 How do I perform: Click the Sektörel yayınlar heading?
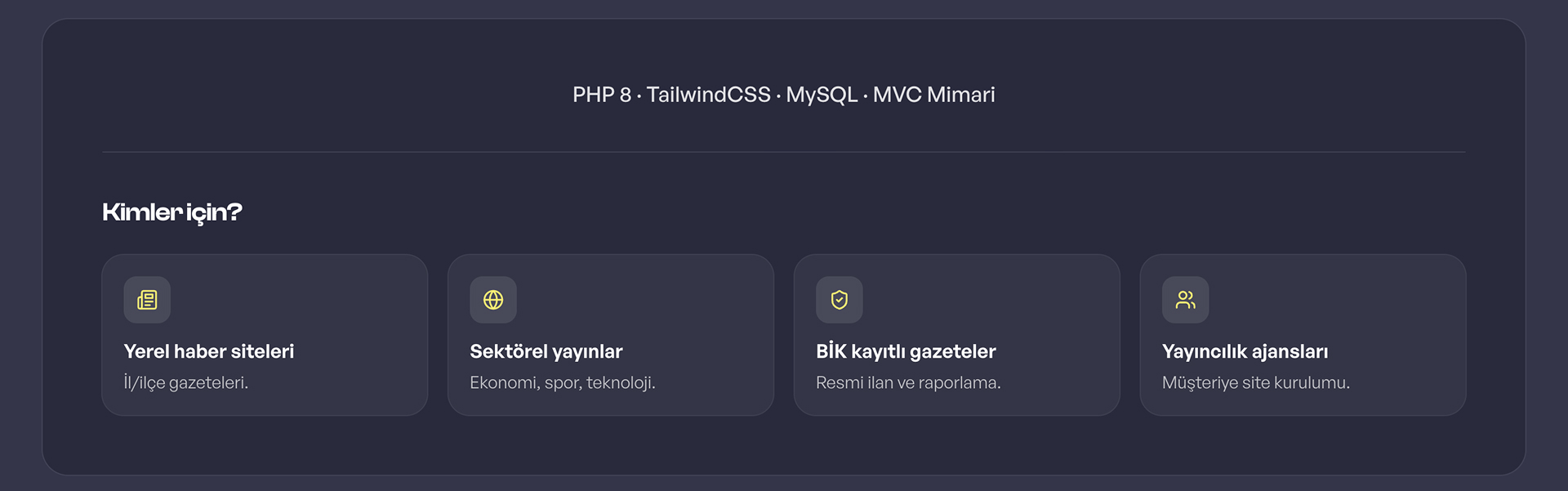(546, 351)
